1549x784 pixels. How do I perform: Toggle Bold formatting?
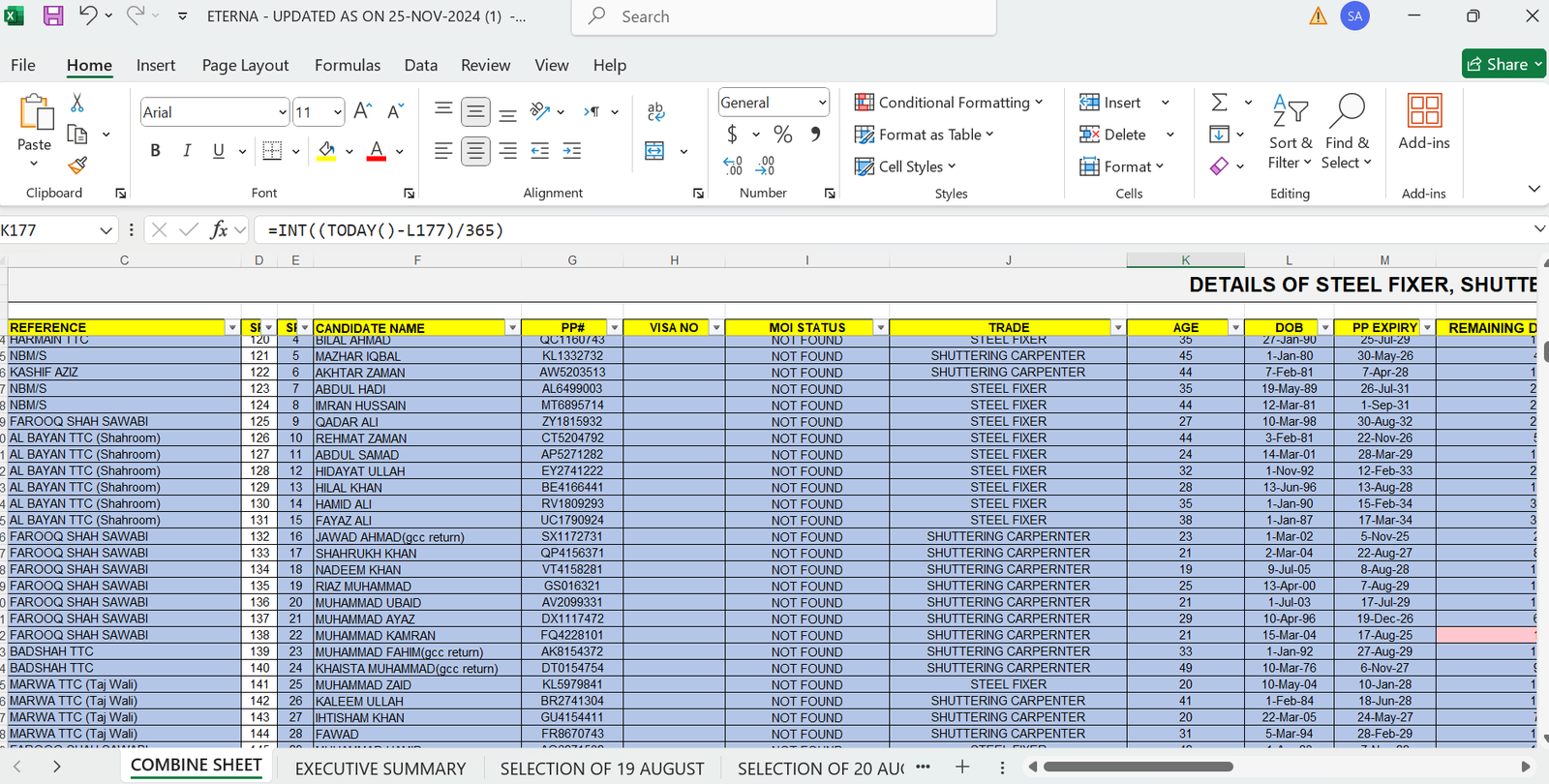click(155, 151)
